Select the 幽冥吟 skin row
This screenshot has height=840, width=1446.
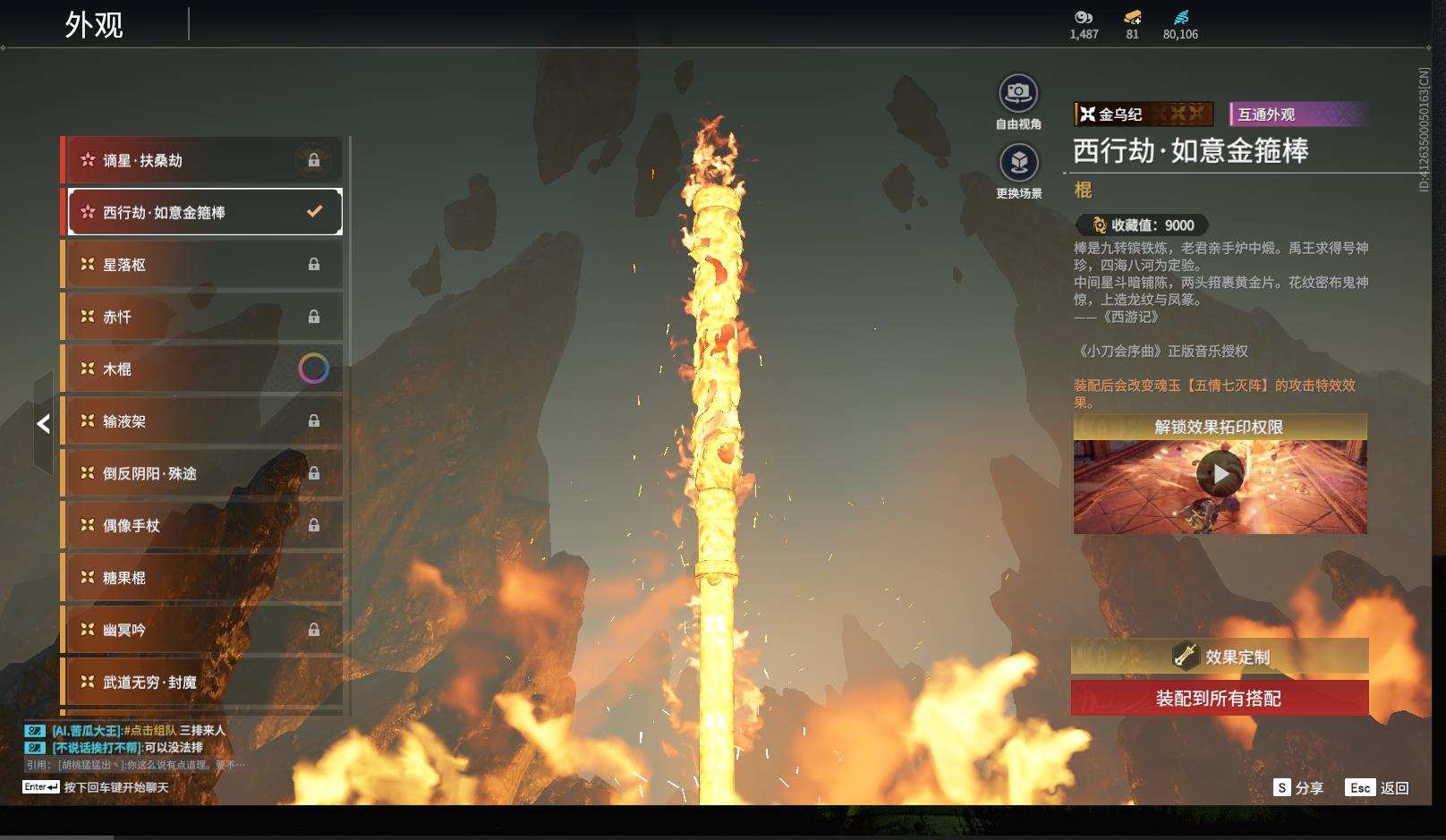(x=202, y=630)
